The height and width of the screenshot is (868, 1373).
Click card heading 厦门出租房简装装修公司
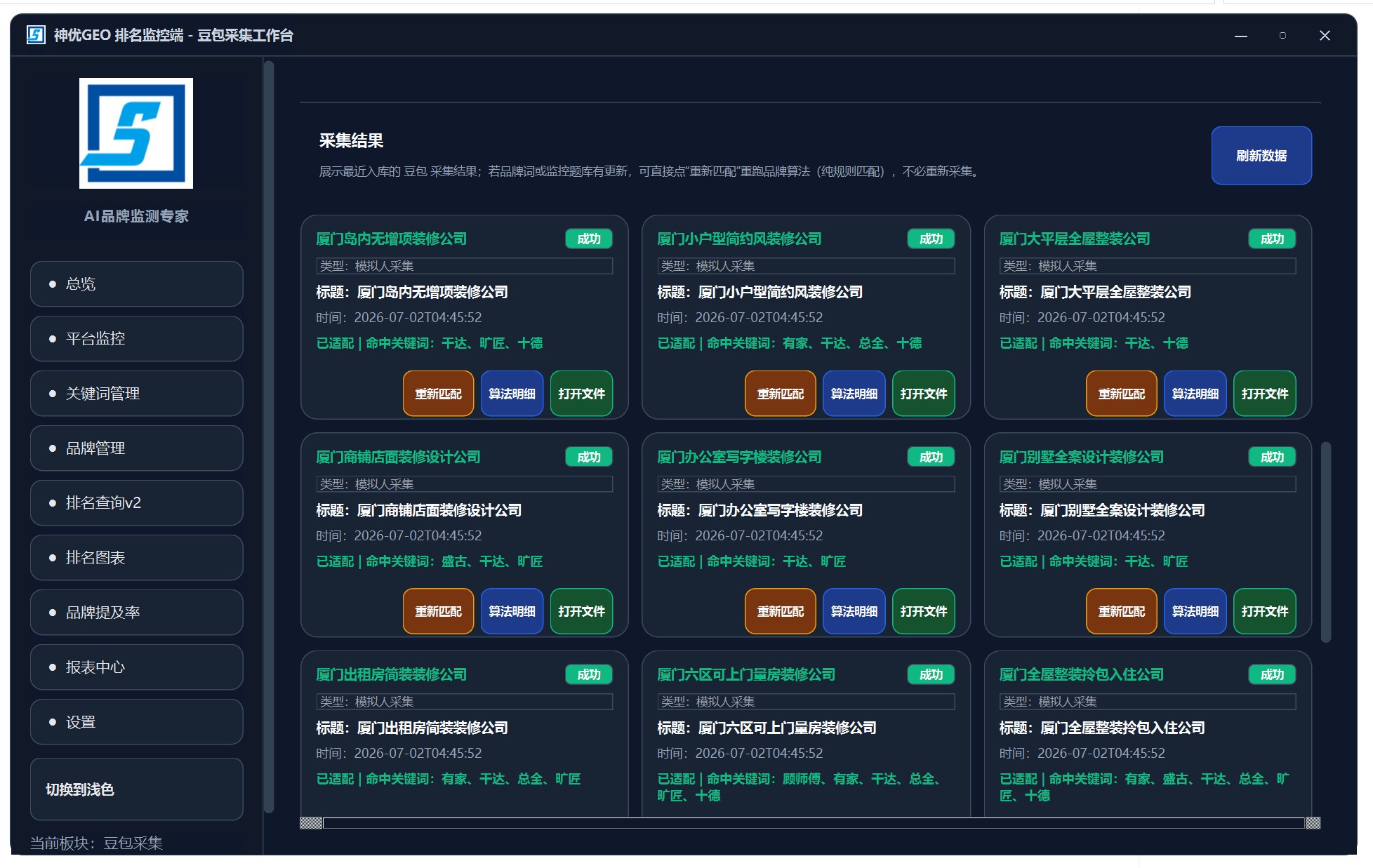pyautogui.click(x=391, y=674)
